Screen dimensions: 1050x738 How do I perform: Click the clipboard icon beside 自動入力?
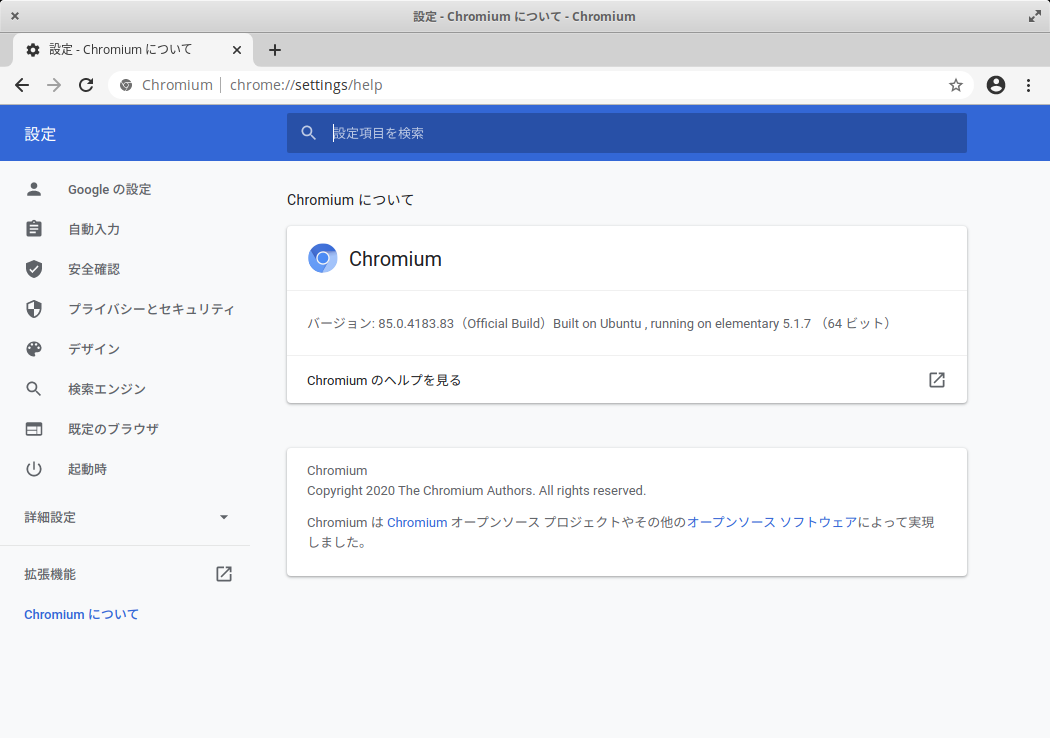[34, 229]
